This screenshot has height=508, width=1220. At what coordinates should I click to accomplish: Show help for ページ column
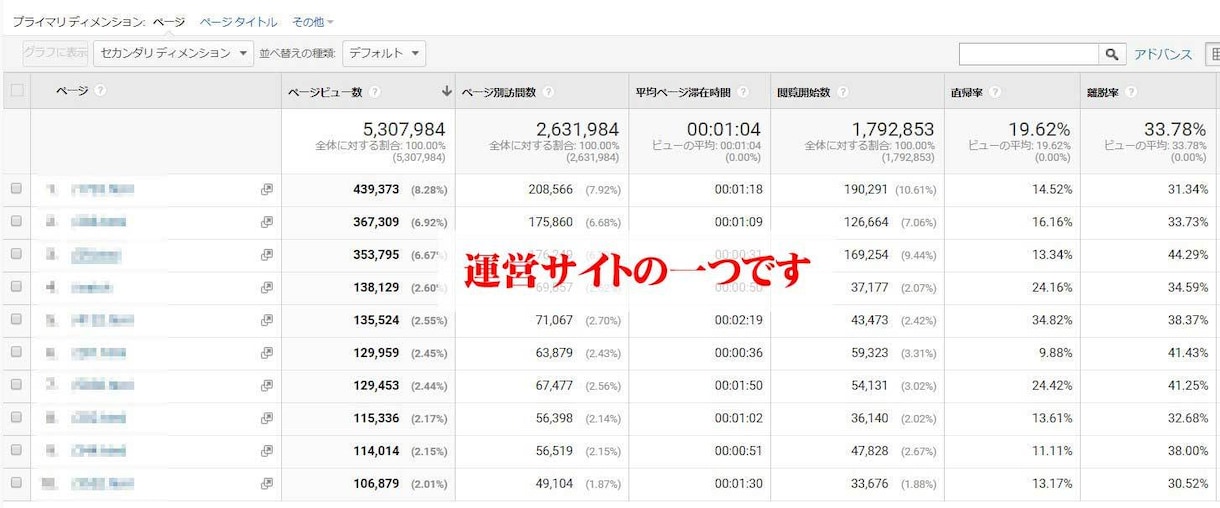click(x=101, y=91)
